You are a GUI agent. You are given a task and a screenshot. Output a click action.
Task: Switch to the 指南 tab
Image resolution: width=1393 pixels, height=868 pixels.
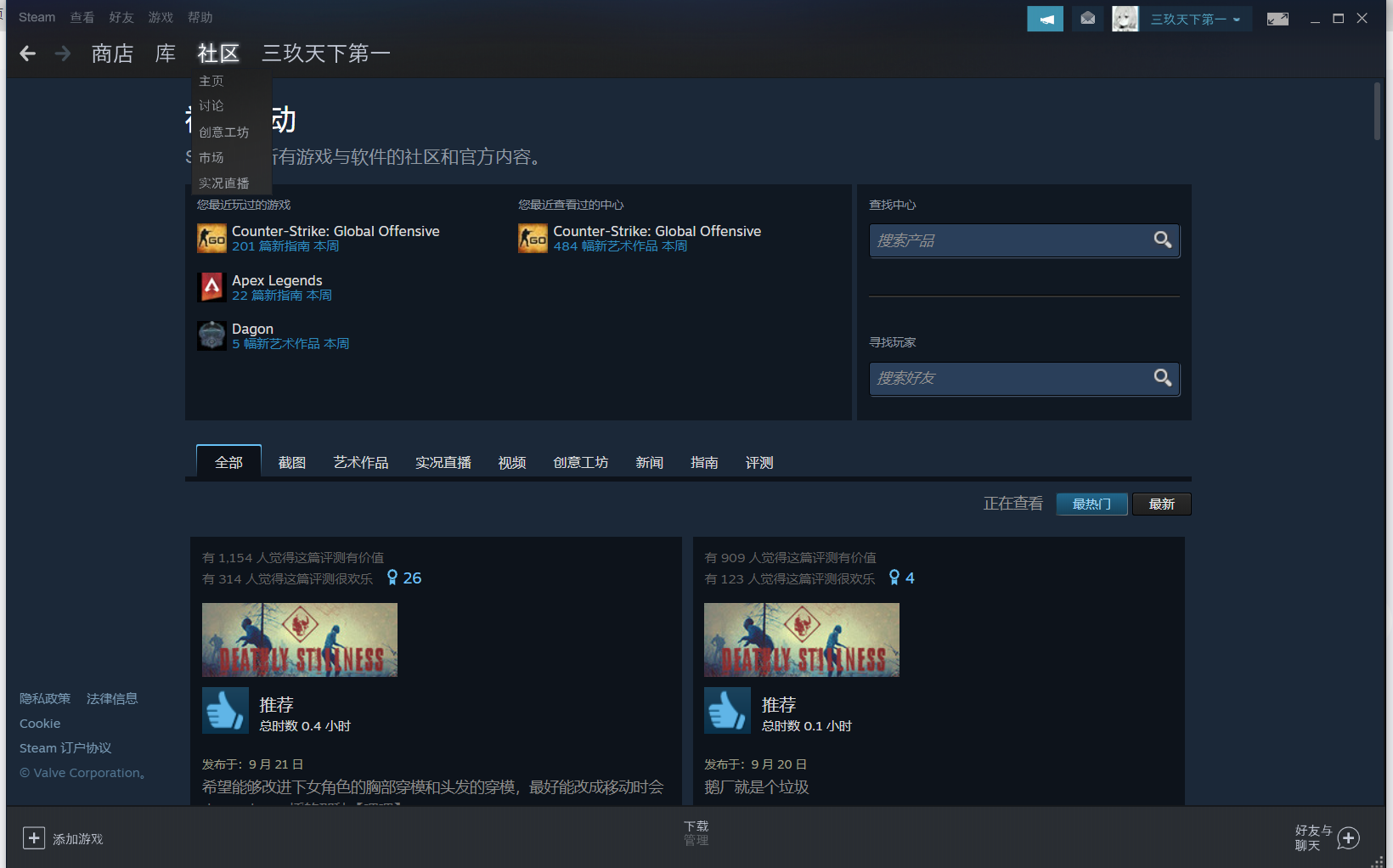click(705, 462)
